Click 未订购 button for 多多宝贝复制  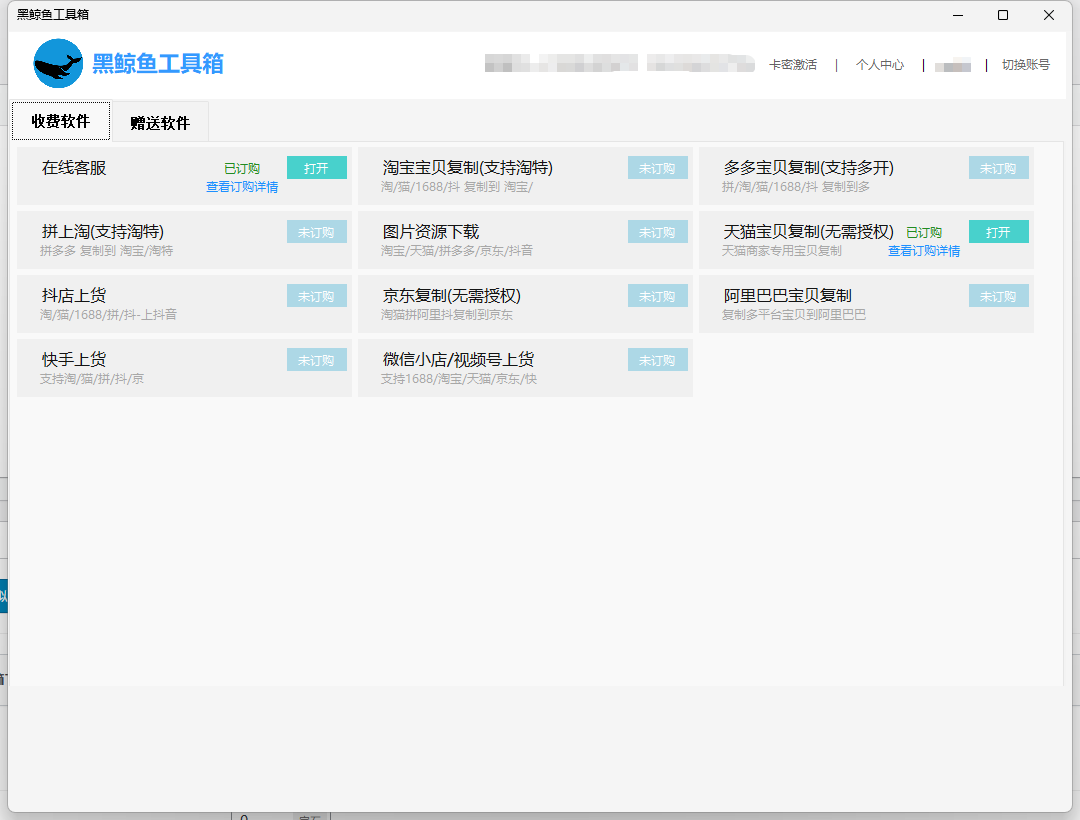pyautogui.click(x=998, y=168)
